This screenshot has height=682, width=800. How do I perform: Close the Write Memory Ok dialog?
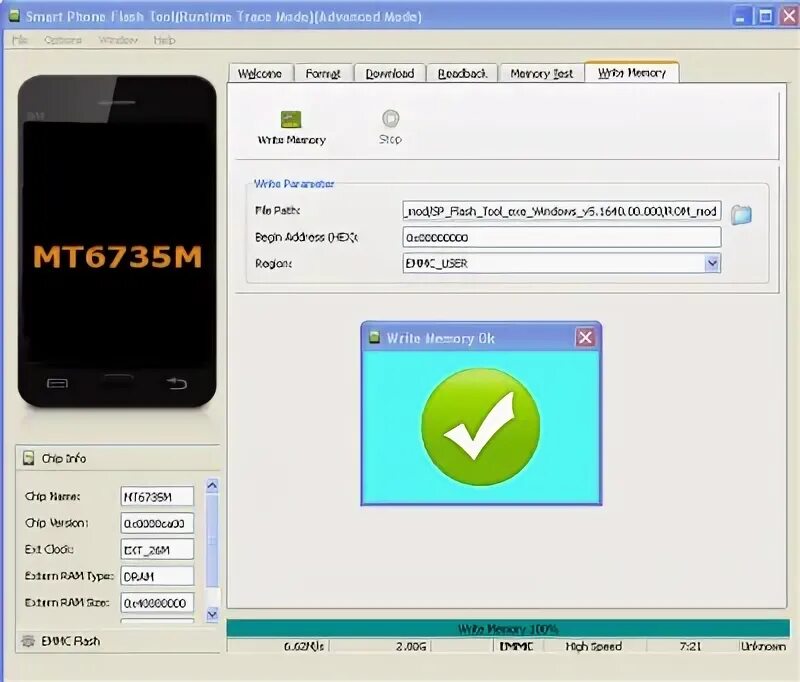[x=585, y=337]
